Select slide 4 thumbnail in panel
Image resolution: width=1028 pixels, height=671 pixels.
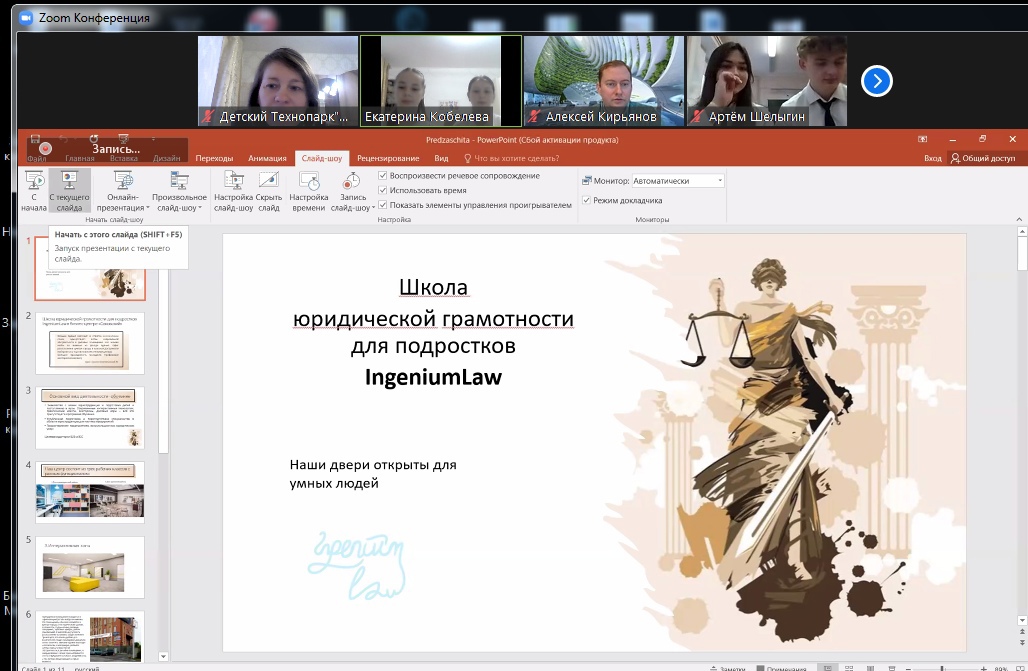(90, 491)
